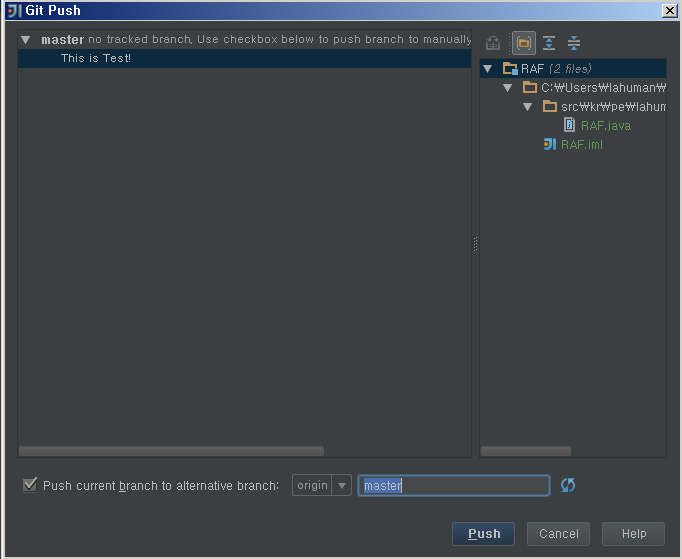Click the folder icon of C:\Users\lahuman
Screen dimensions: 682x559
pos(530,87)
